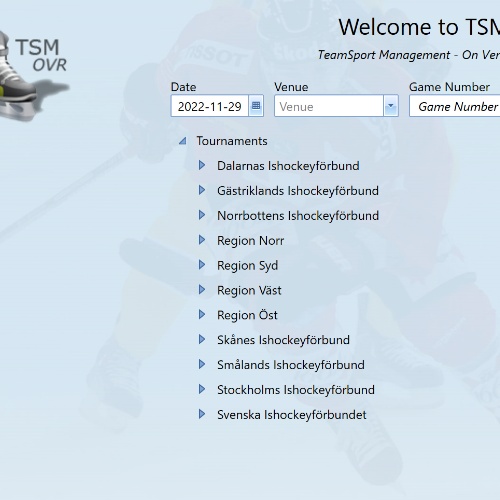Select Stockholms Ishockeyförbund in the tree

click(296, 390)
